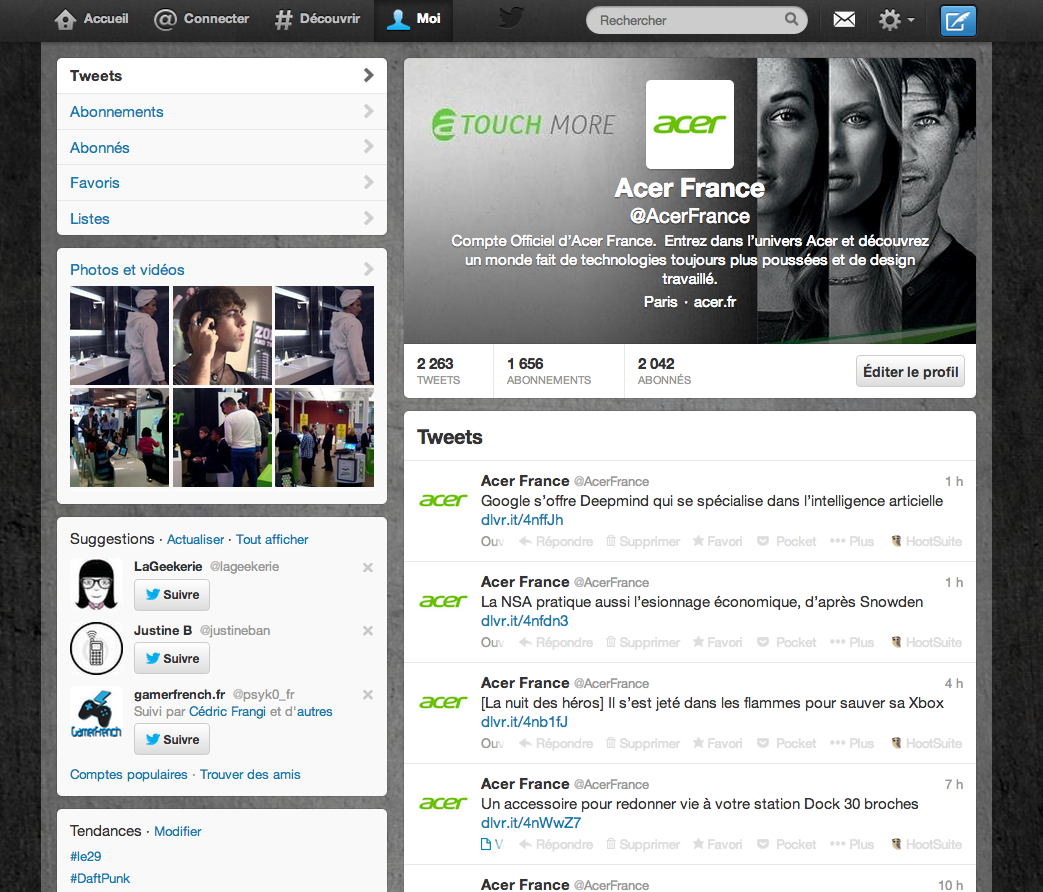Favorite the NSA Snowden tweet
This screenshot has height=892, width=1043.
717,643
